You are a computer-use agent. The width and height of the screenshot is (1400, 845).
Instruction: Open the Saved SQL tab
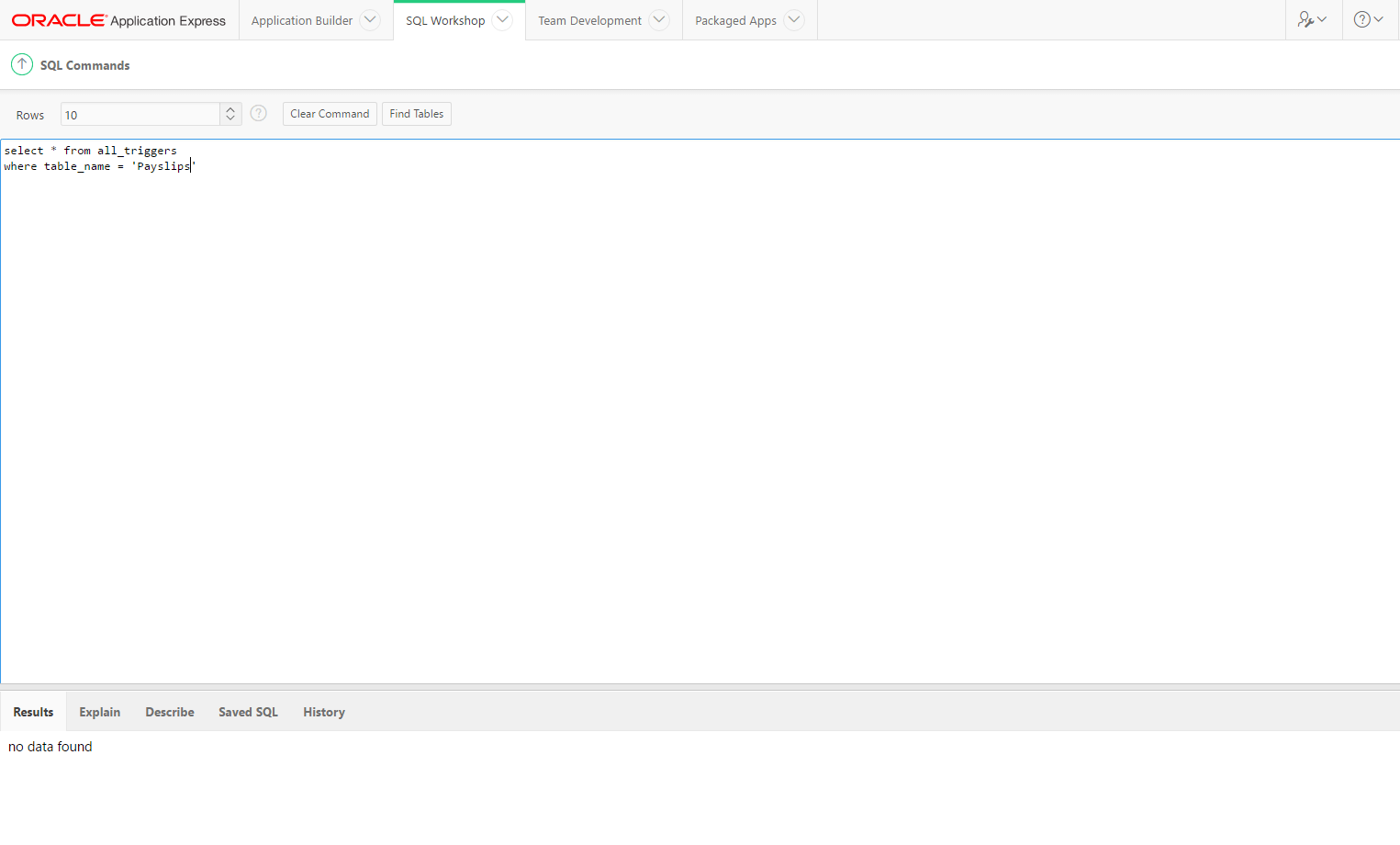[x=248, y=712]
